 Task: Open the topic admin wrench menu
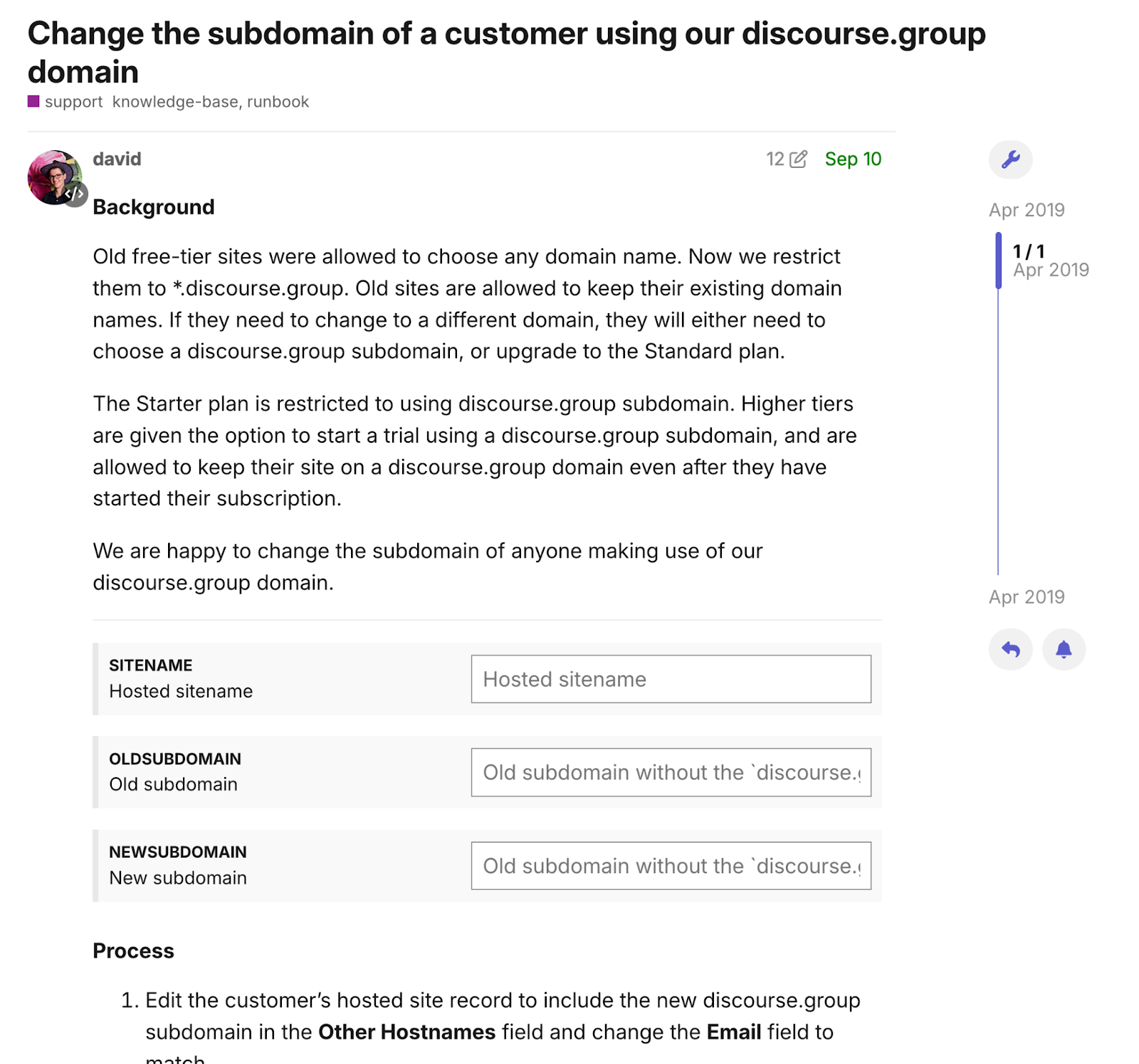[1011, 159]
